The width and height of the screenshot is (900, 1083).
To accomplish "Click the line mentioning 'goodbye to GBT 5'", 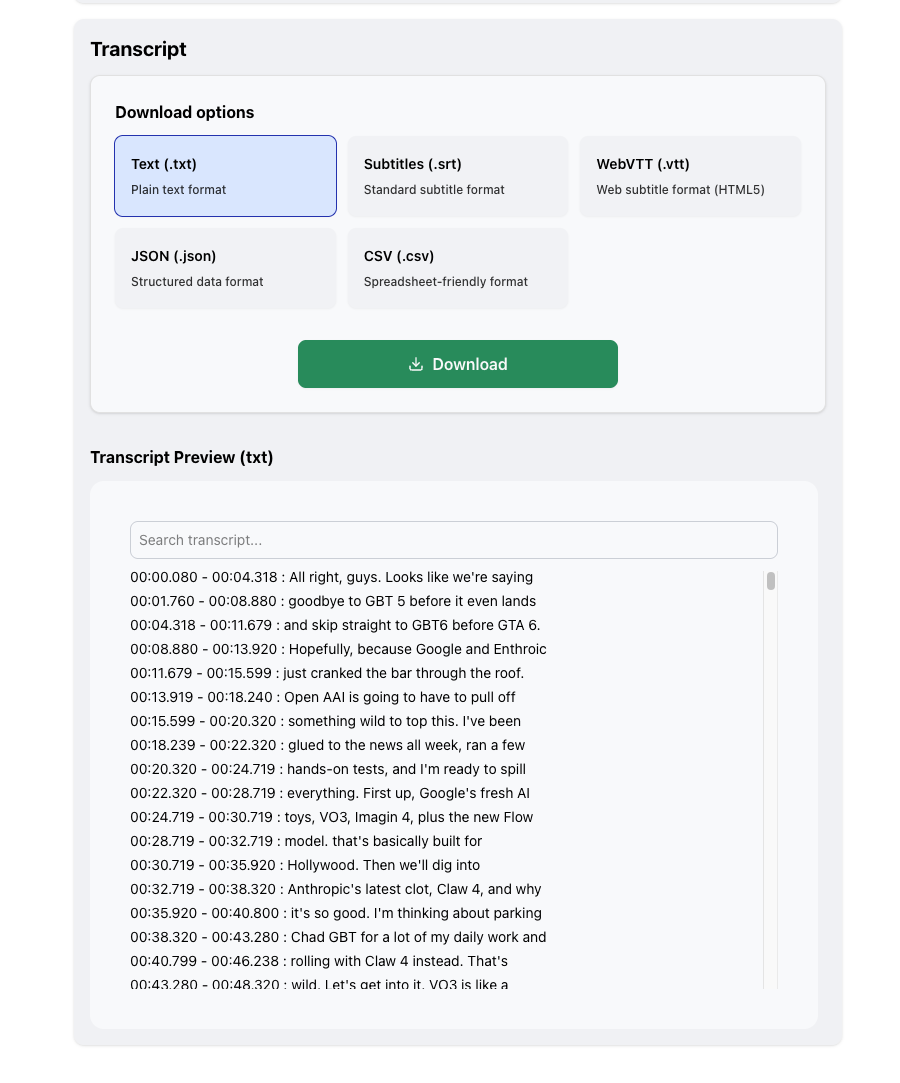I will pyautogui.click(x=333, y=602).
